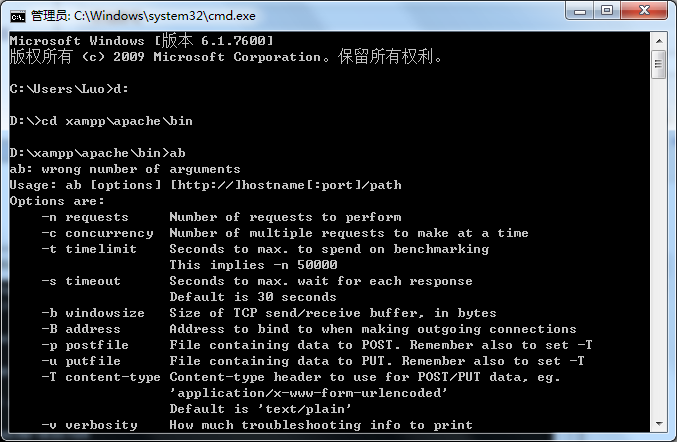
Task: Click the C:\Windows\system32\cmd.exe title text
Action: click(165, 16)
